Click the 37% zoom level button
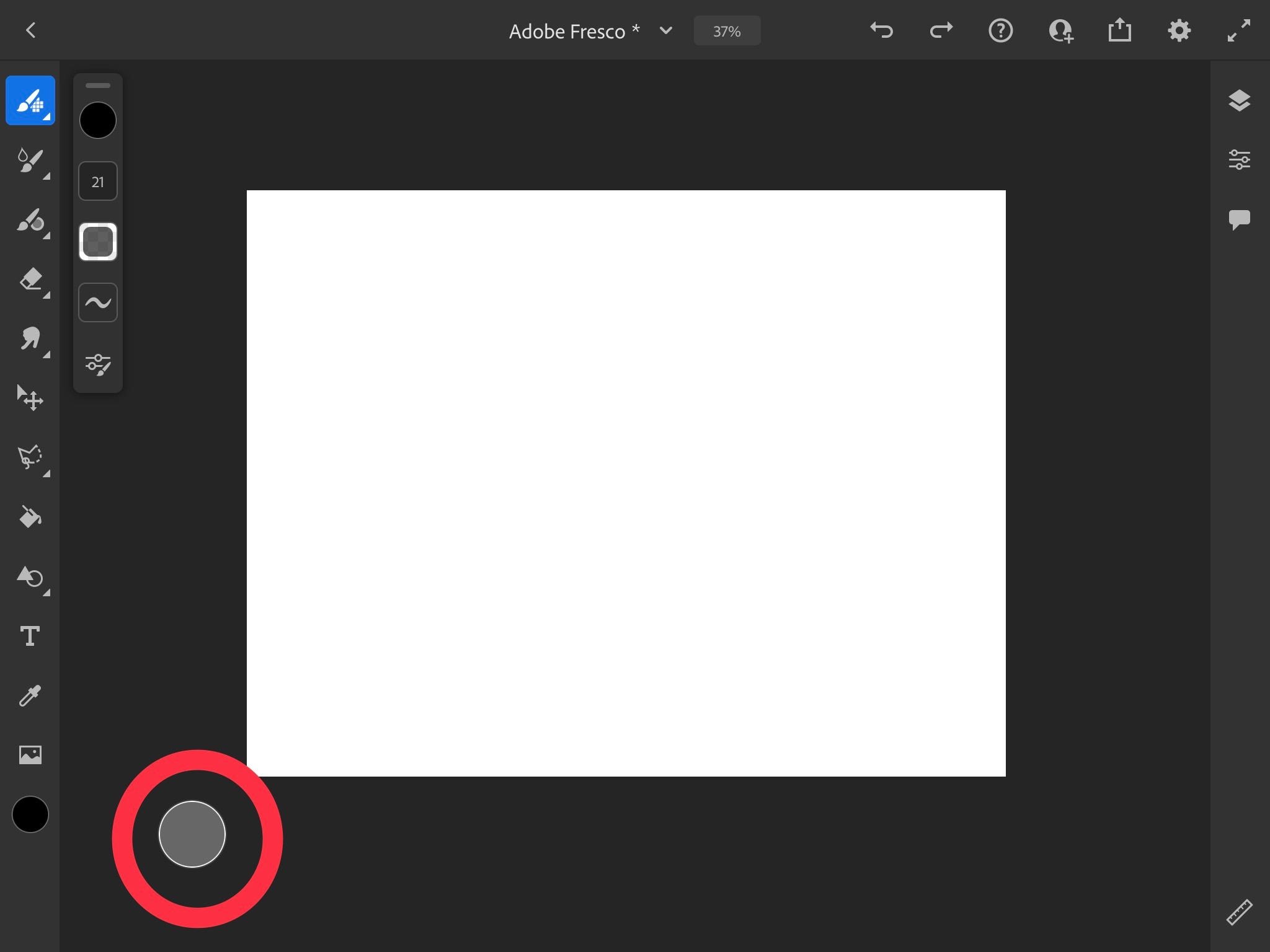This screenshot has width=1270, height=952. pyautogui.click(x=727, y=31)
